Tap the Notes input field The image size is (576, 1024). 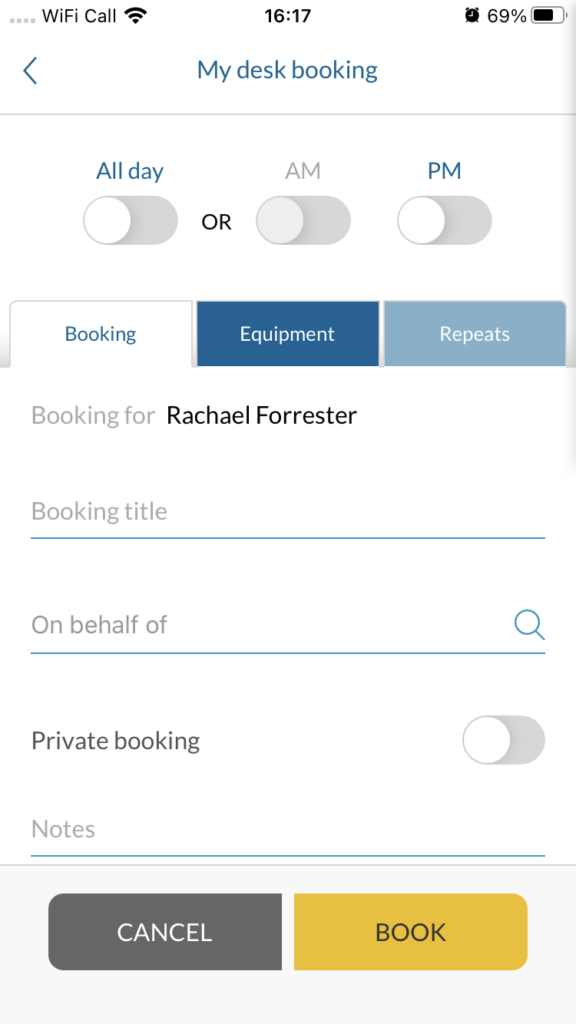pyautogui.click(x=287, y=830)
